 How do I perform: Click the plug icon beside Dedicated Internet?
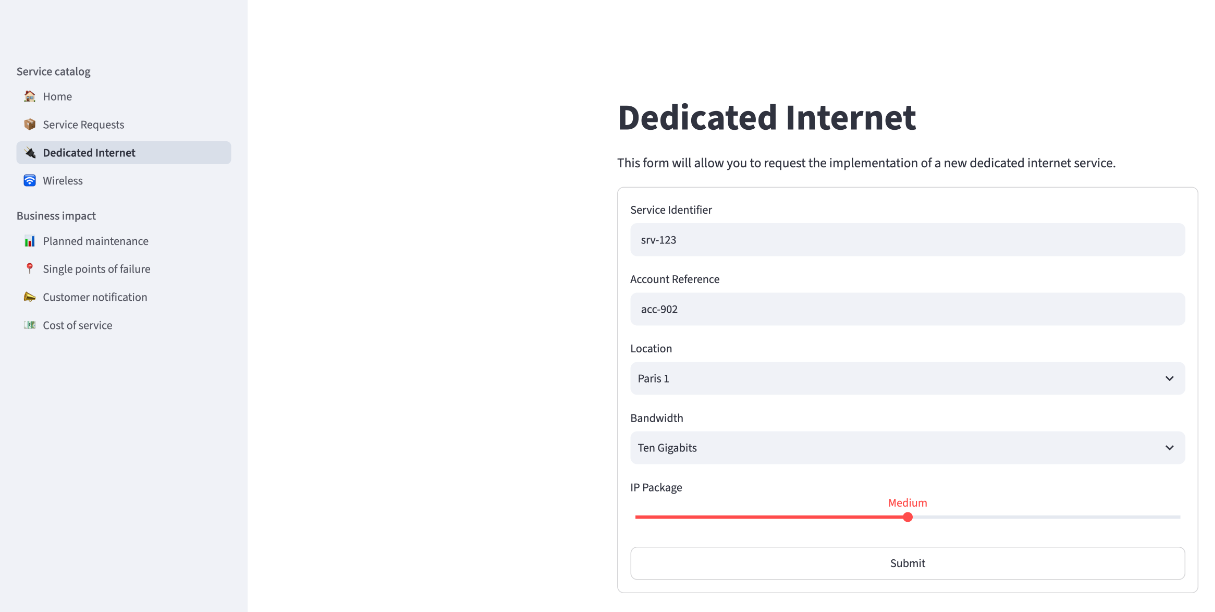coord(30,153)
